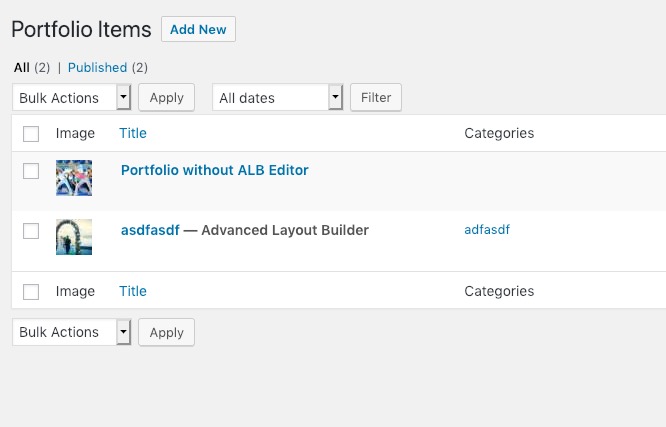
Task: Expand the bottom Bulk Actions dropdown
Action: click(x=71, y=332)
